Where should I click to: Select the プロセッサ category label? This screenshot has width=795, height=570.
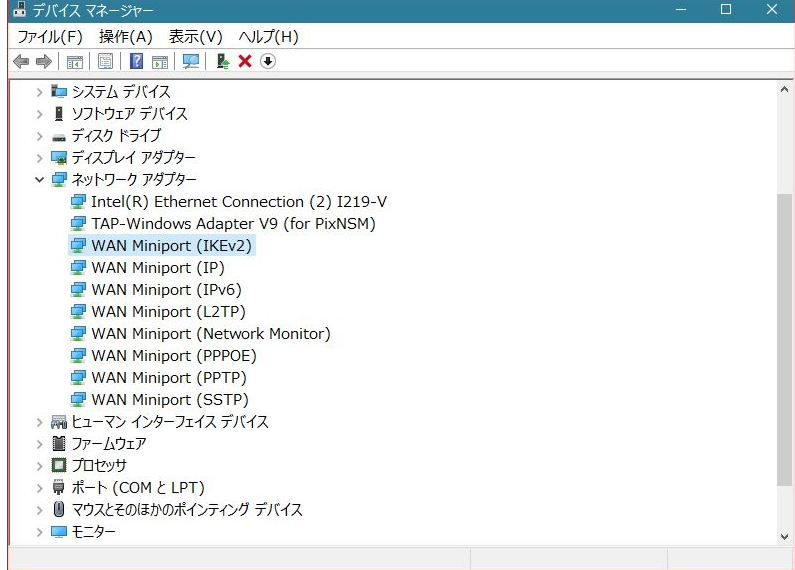[99, 466]
